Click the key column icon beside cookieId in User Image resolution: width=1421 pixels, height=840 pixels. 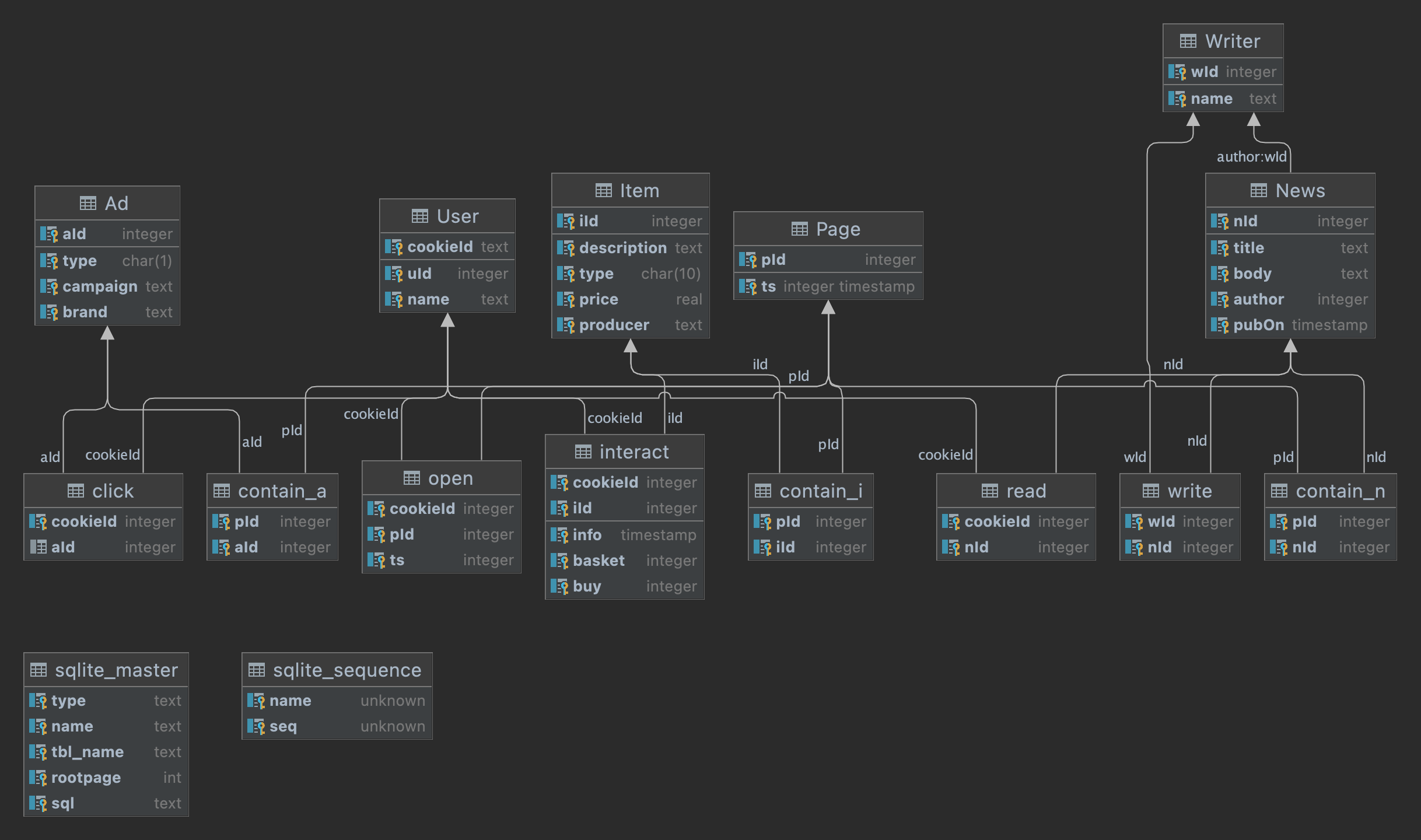click(394, 247)
